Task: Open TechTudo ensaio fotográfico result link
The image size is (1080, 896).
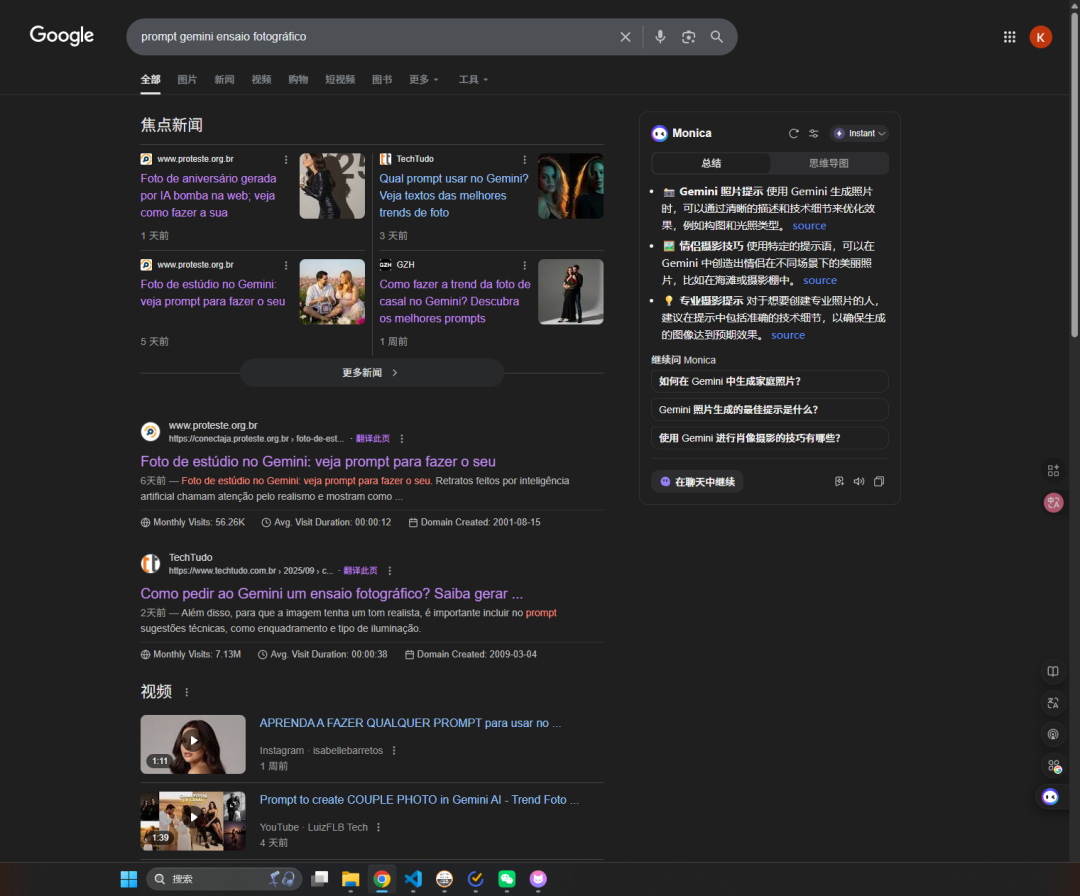Action: coord(331,594)
